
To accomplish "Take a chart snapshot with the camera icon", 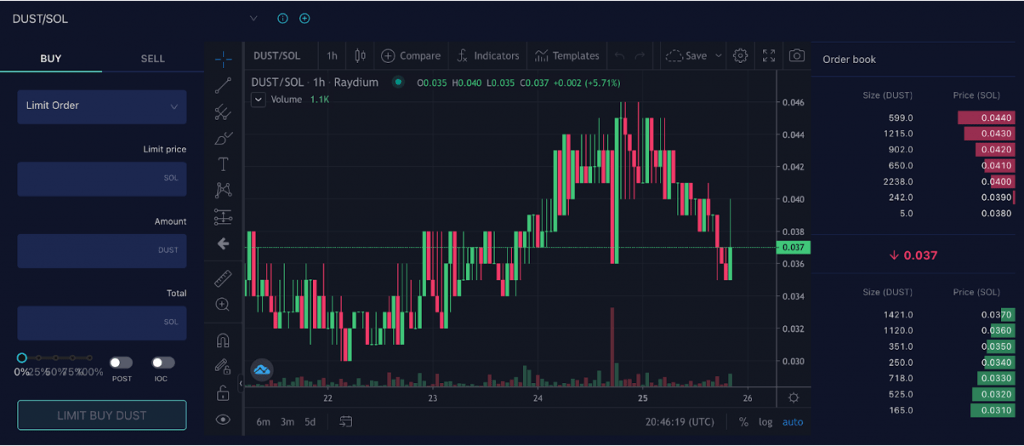I will (797, 56).
